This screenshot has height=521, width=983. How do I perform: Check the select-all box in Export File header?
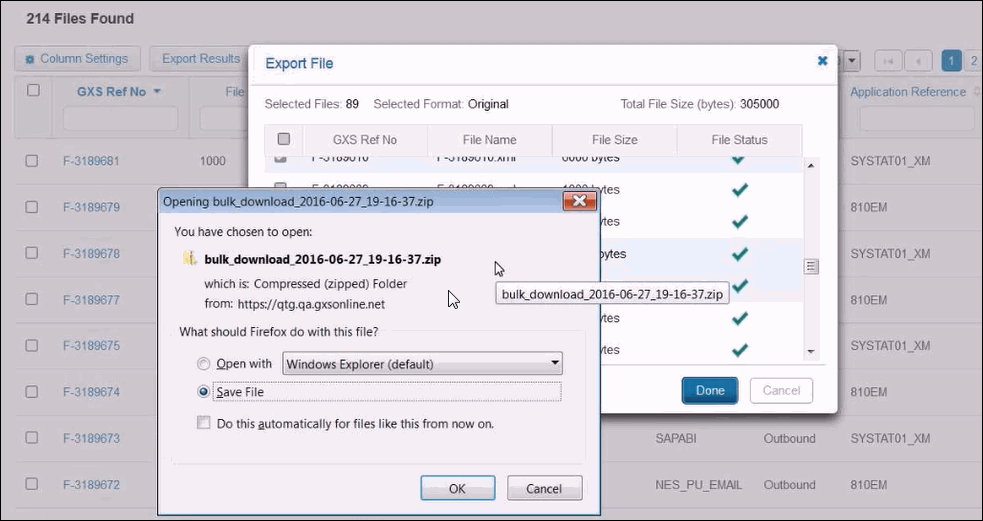click(x=283, y=140)
